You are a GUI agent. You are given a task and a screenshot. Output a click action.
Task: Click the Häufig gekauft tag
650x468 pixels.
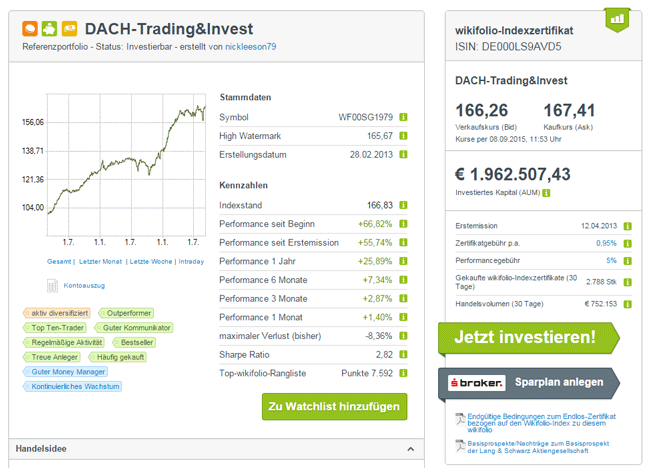tap(117, 357)
